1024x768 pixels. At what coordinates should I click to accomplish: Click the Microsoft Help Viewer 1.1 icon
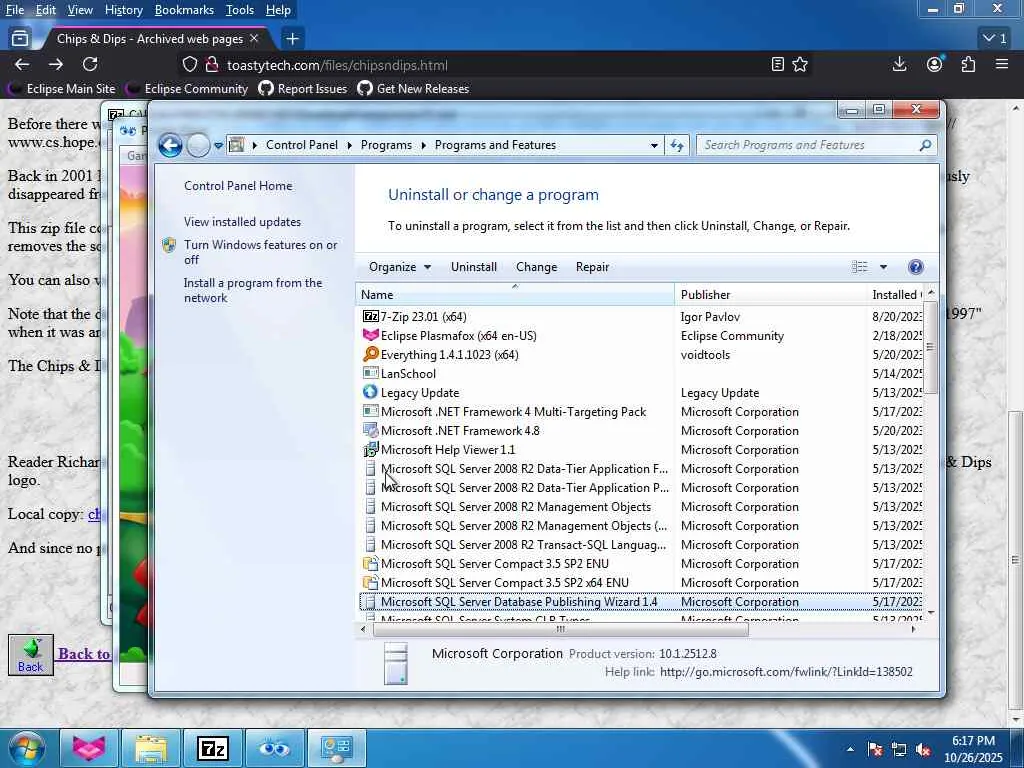click(x=370, y=449)
